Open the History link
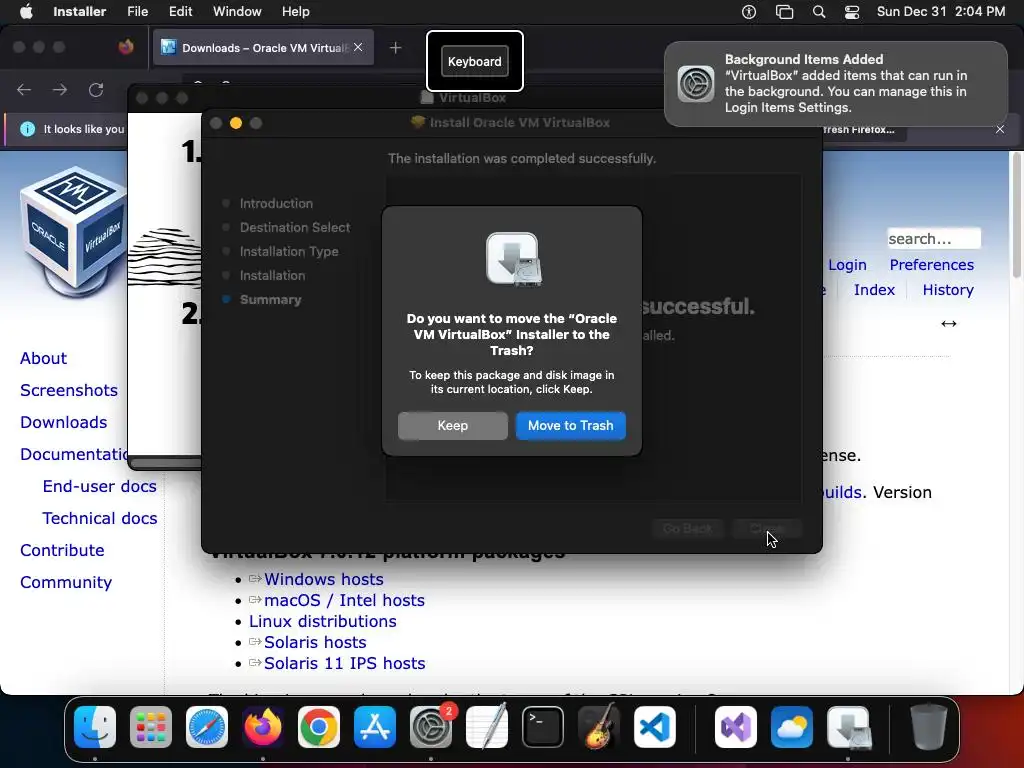The width and height of the screenshot is (1024, 768). click(948, 289)
